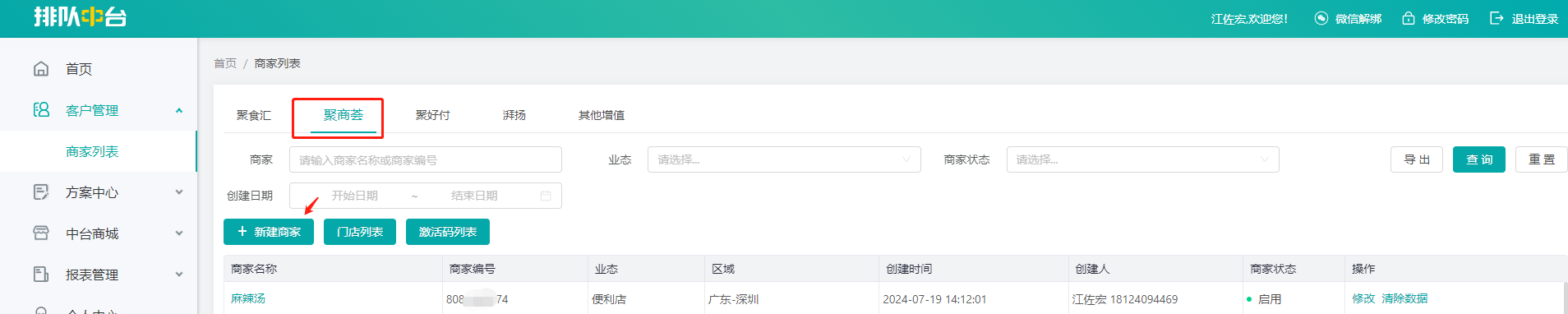Image resolution: width=1568 pixels, height=314 pixels.
Task: Switch to the 湃扬 tab
Action: [514, 115]
